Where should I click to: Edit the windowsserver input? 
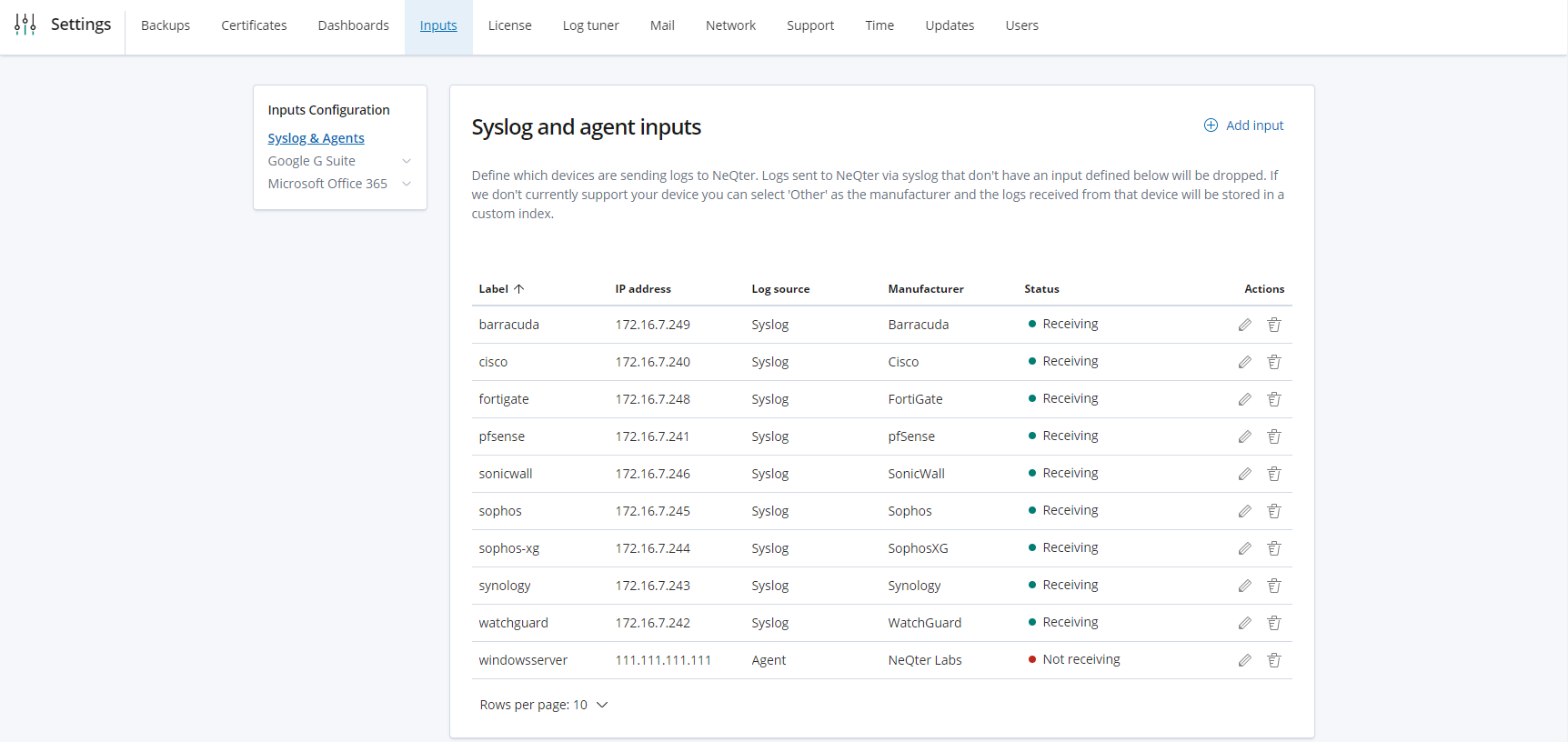tap(1244, 660)
